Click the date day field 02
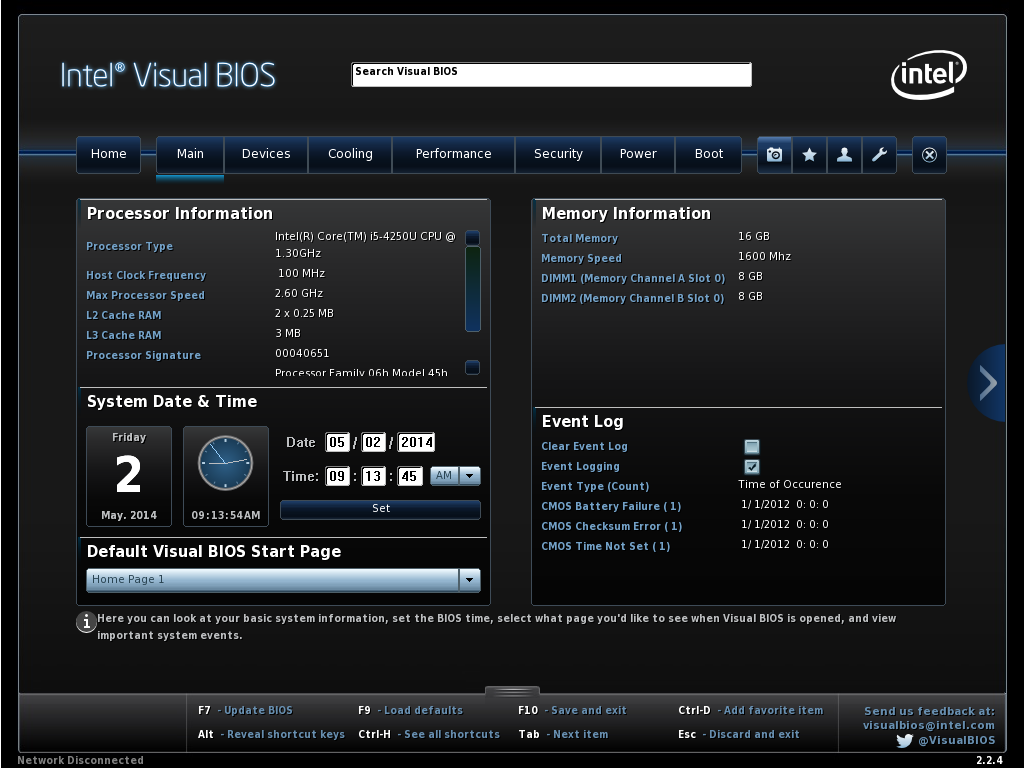 373,443
